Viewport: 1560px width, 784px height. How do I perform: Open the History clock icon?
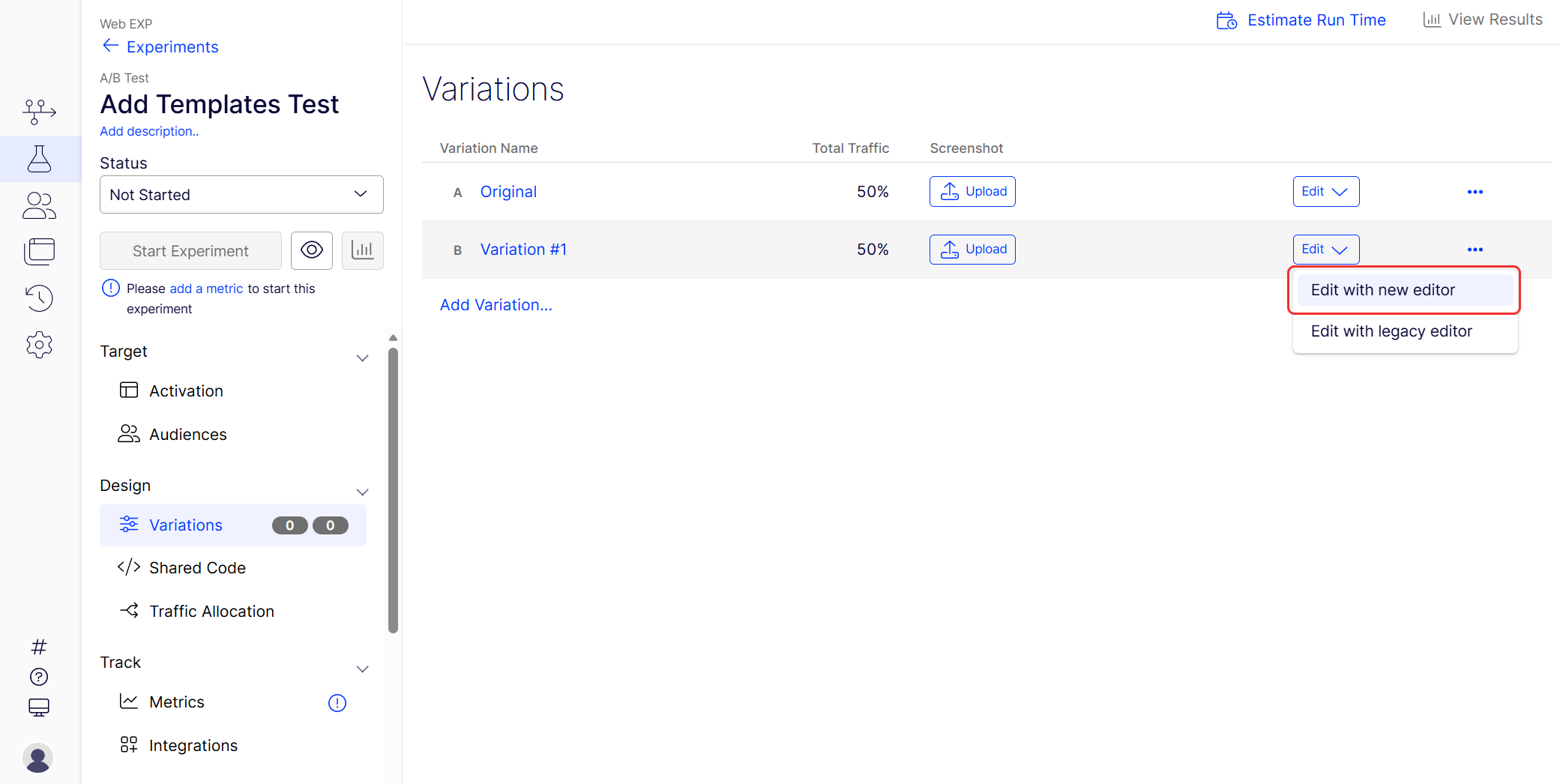pyautogui.click(x=40, y=298)
